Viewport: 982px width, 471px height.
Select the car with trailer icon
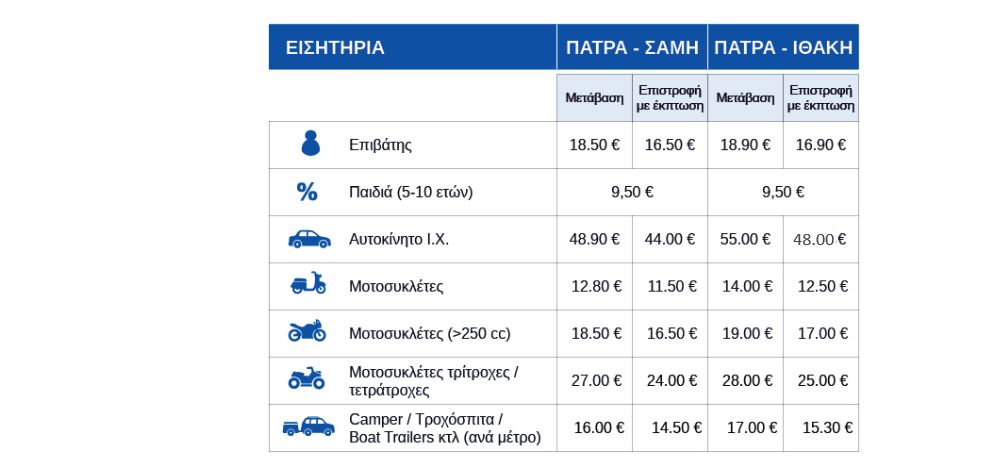click(308, 427)
